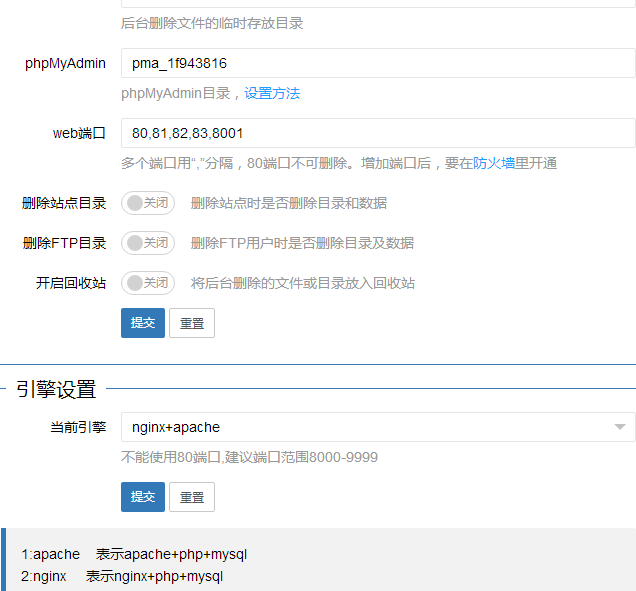Image resolution: width=636 pixels, height=591 pixels.
Task: Click the phpMyAdmin field label
Action: (66, 63)
